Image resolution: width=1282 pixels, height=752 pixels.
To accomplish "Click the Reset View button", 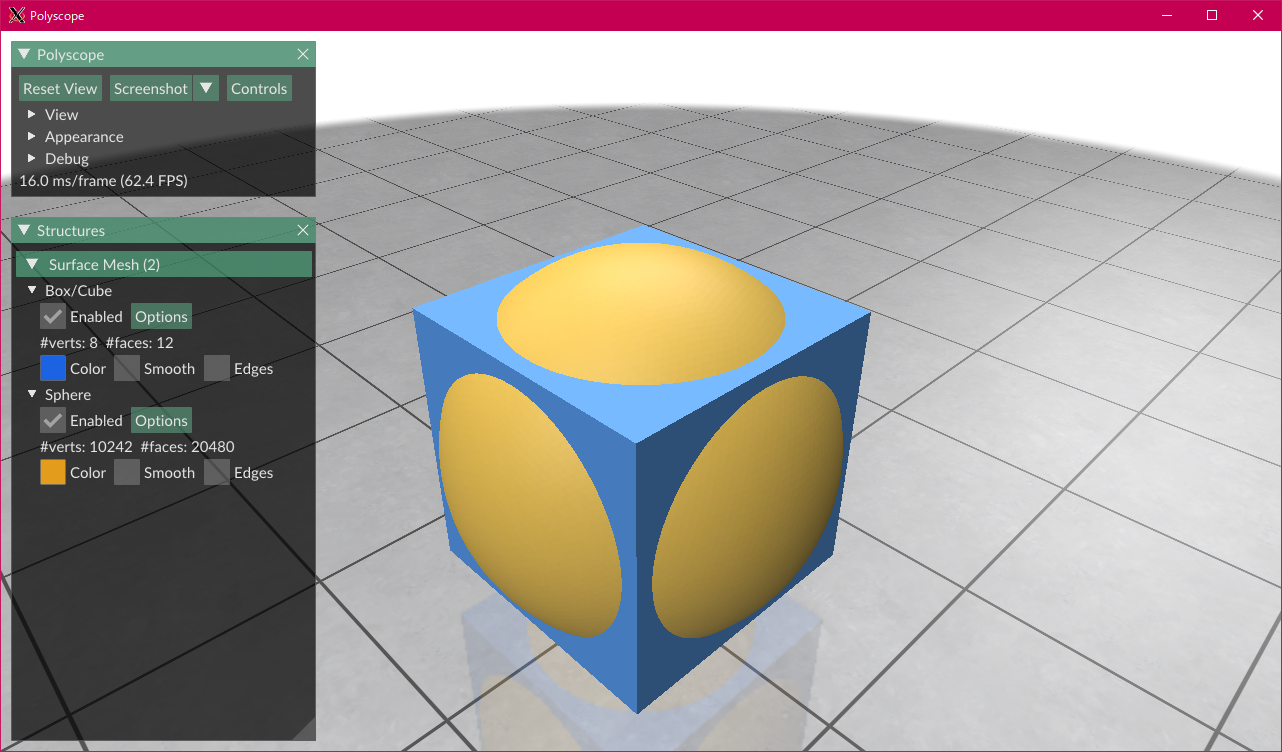I will coord(60,88).
